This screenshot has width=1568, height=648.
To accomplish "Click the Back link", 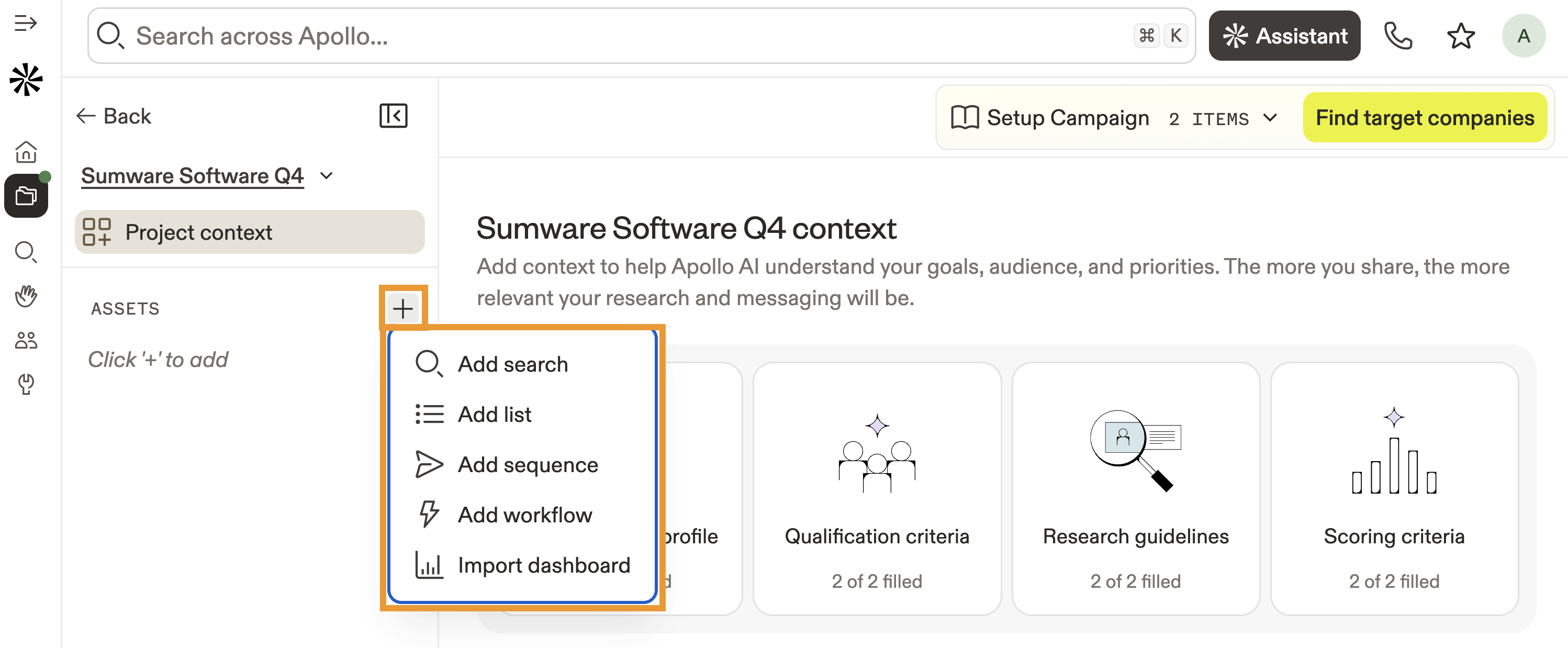I will [114, 116].
